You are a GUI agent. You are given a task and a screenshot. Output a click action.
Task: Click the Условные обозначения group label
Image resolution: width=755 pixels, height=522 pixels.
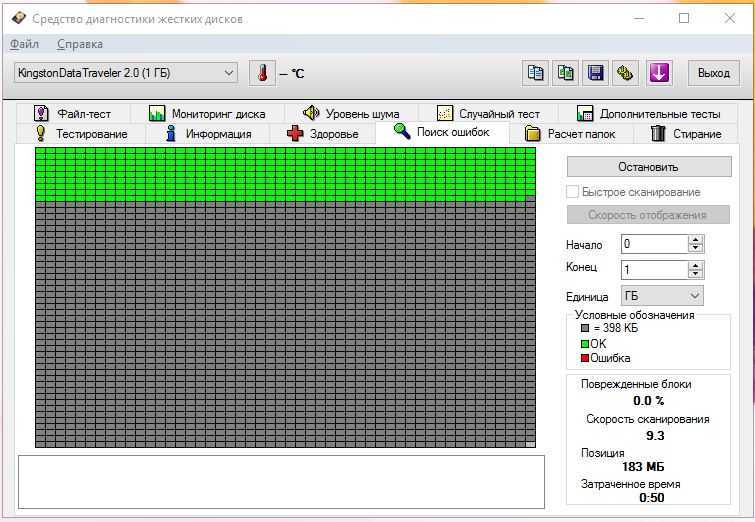635,315
